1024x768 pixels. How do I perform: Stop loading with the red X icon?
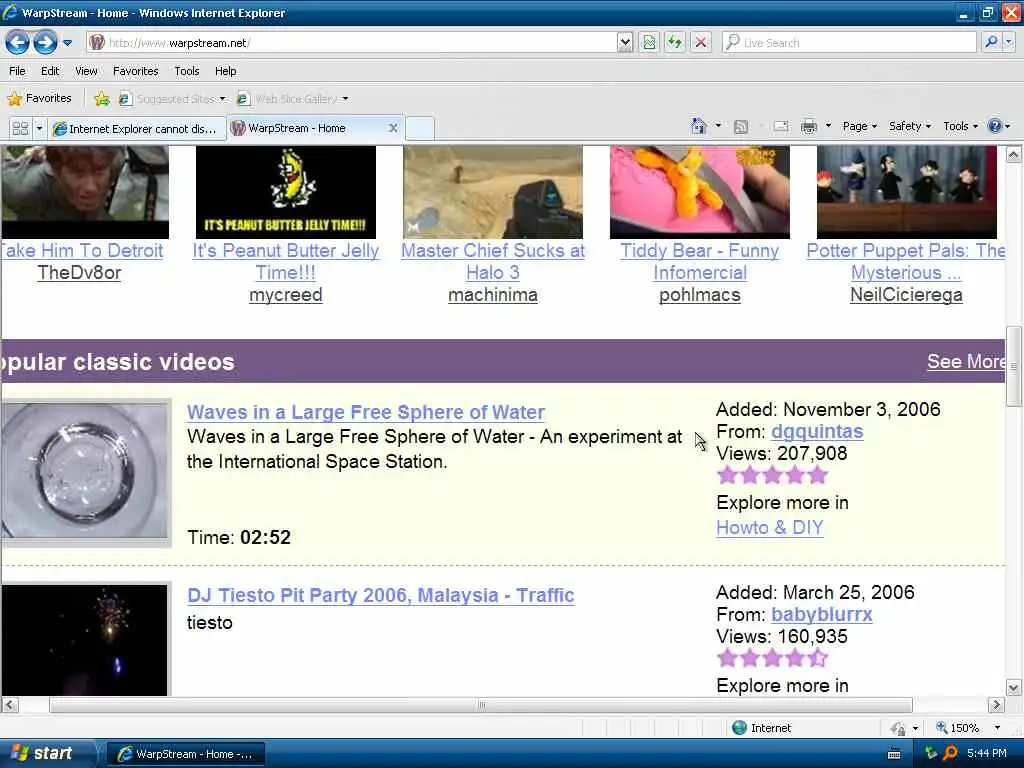(701, 43)
